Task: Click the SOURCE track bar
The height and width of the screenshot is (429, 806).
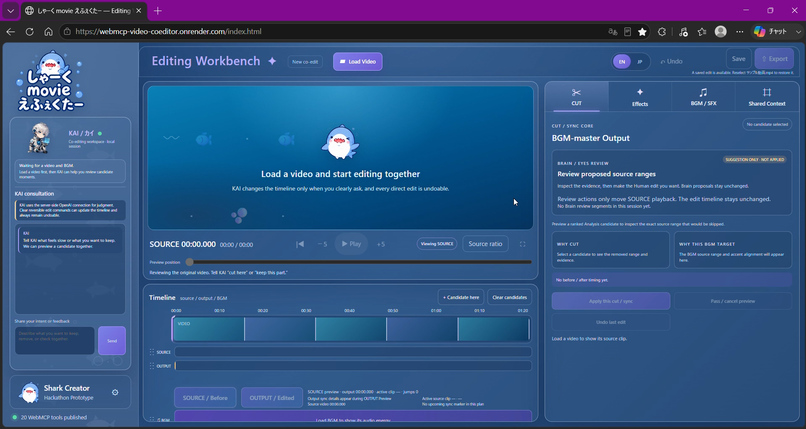Action: coord(353,352)
